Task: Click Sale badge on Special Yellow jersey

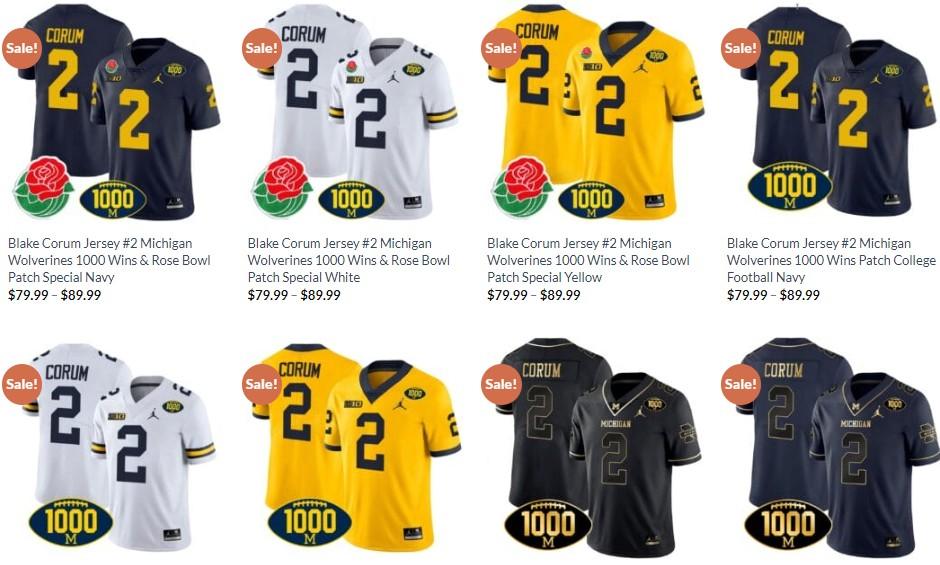Action: tap(501, 47)
